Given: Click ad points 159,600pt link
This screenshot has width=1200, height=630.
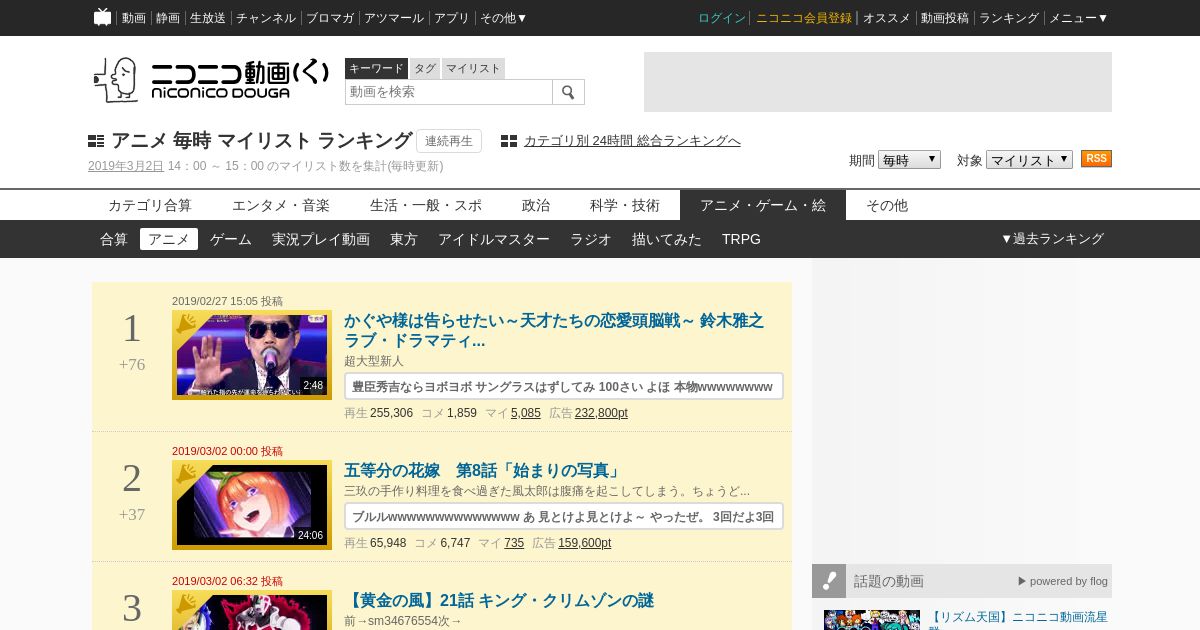Looking at the screenshot, I should point(584,543).
